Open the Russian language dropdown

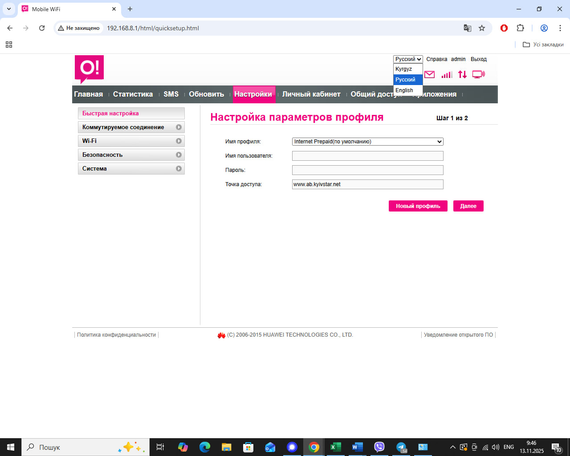(x=408, y=59)
